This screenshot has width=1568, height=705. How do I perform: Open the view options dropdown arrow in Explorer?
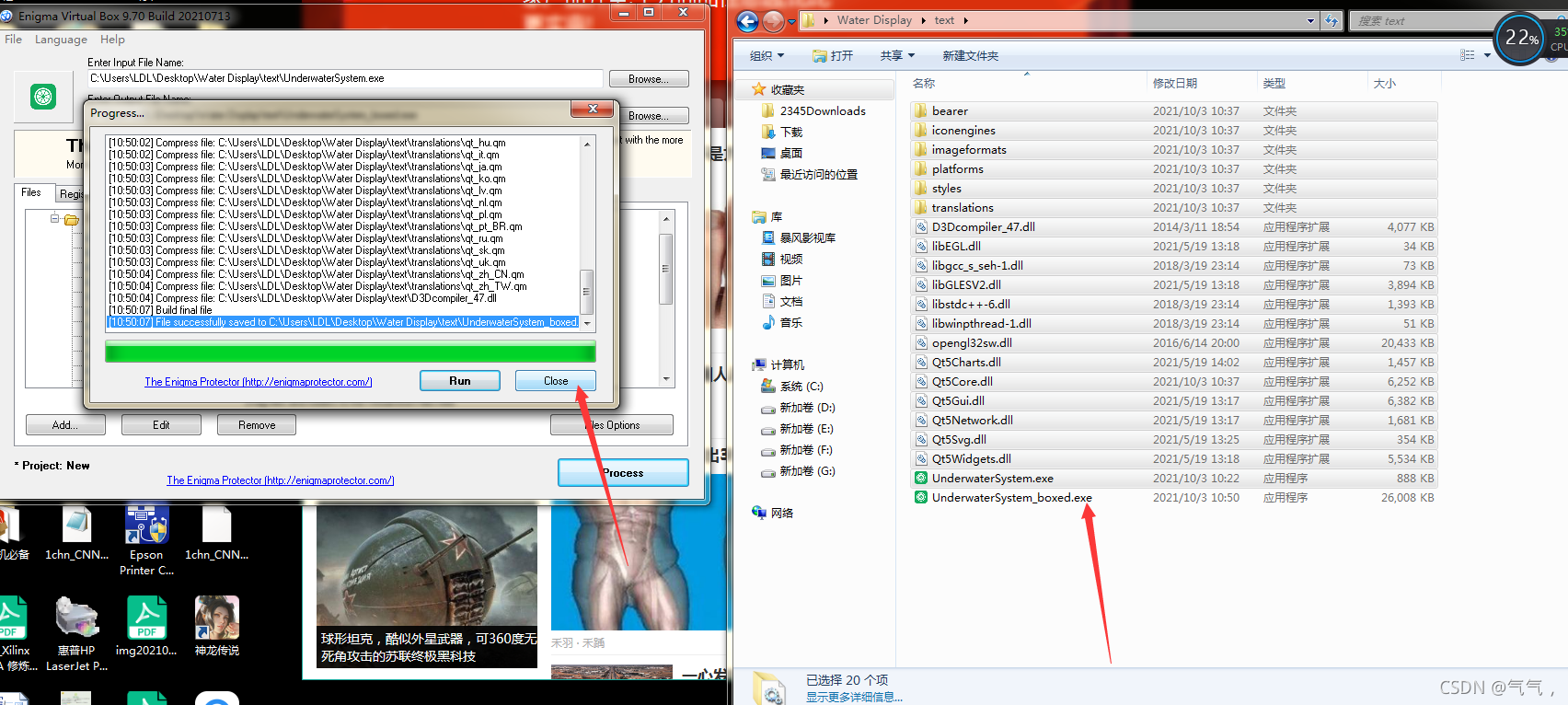[x=1487, y=55]
